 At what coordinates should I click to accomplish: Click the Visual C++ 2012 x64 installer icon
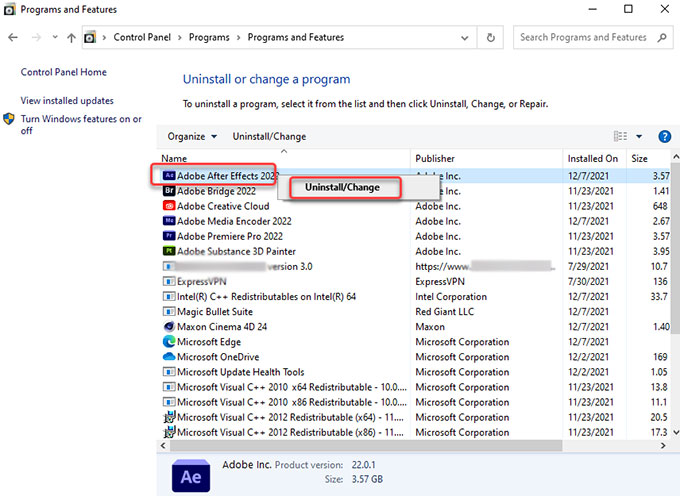169,417
